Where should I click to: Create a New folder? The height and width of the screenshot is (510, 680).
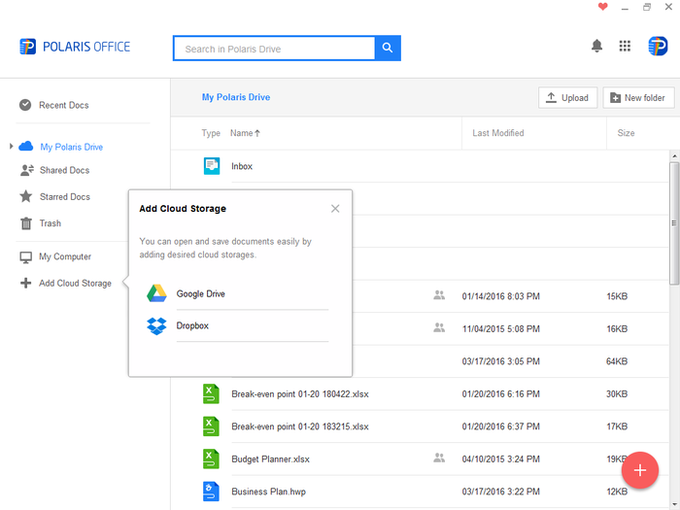(639, 97)
